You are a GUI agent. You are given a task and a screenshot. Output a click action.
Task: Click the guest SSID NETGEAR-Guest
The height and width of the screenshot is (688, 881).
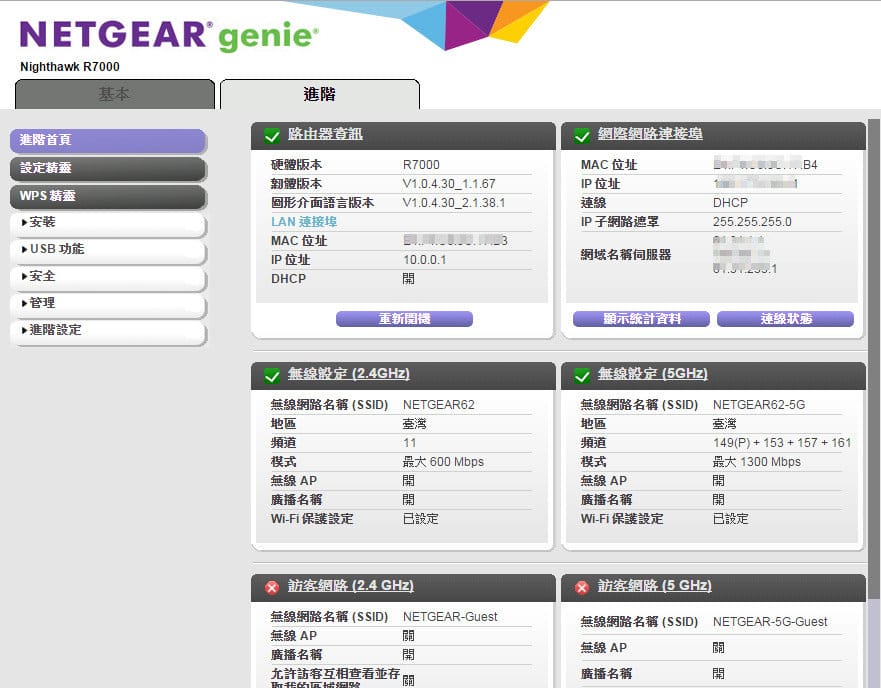click(450, 617)
